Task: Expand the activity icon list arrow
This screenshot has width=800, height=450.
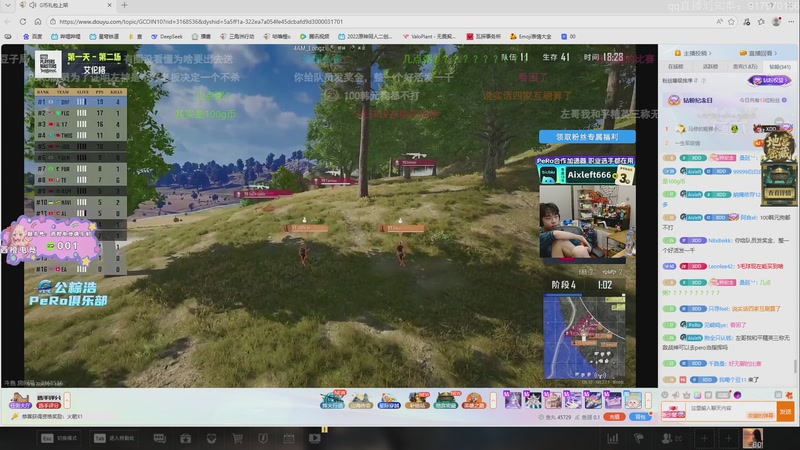Action: pos(493,400)
